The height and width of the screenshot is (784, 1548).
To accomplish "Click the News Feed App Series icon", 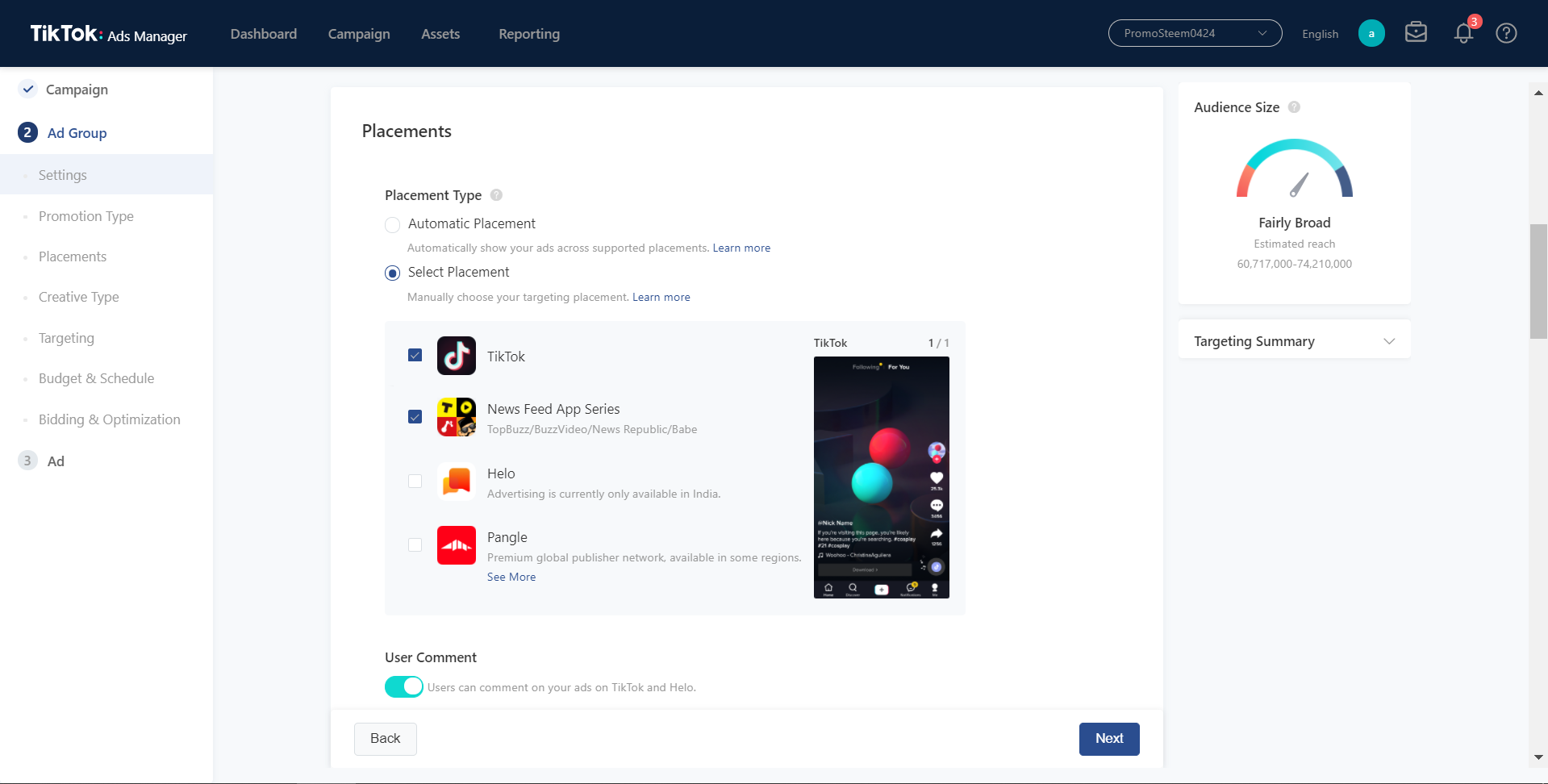I will pos(457,417).
